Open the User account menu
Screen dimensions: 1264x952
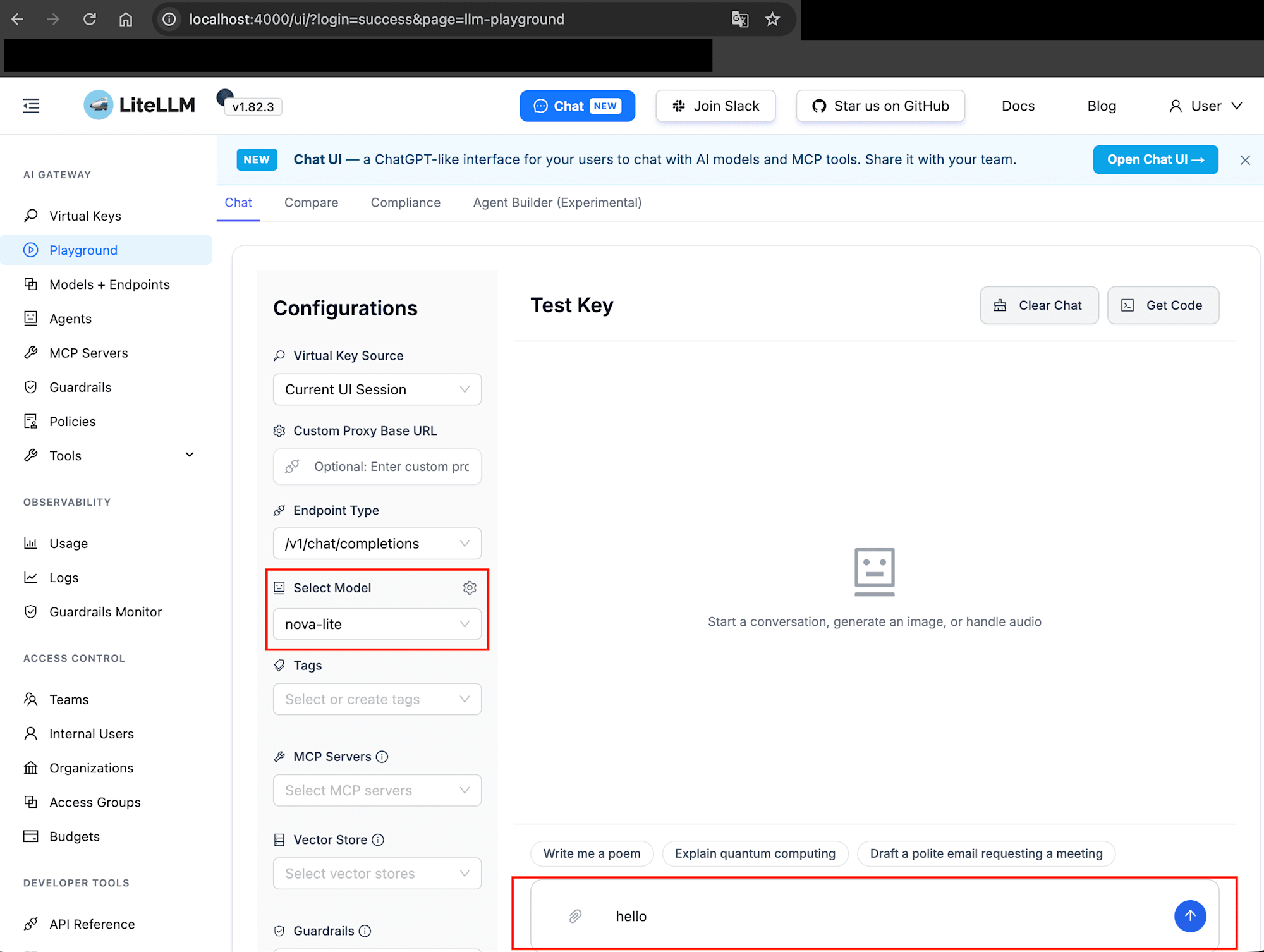tap(1206, 106)
